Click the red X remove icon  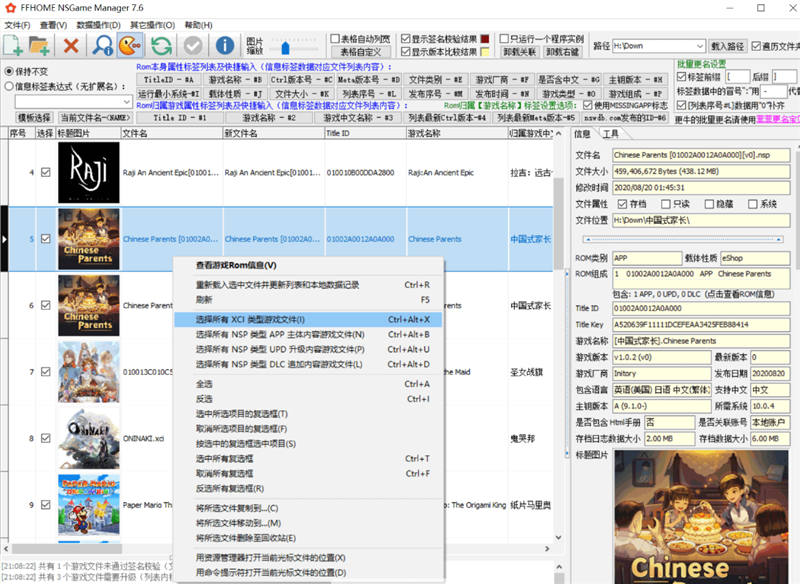click(71, 45)
